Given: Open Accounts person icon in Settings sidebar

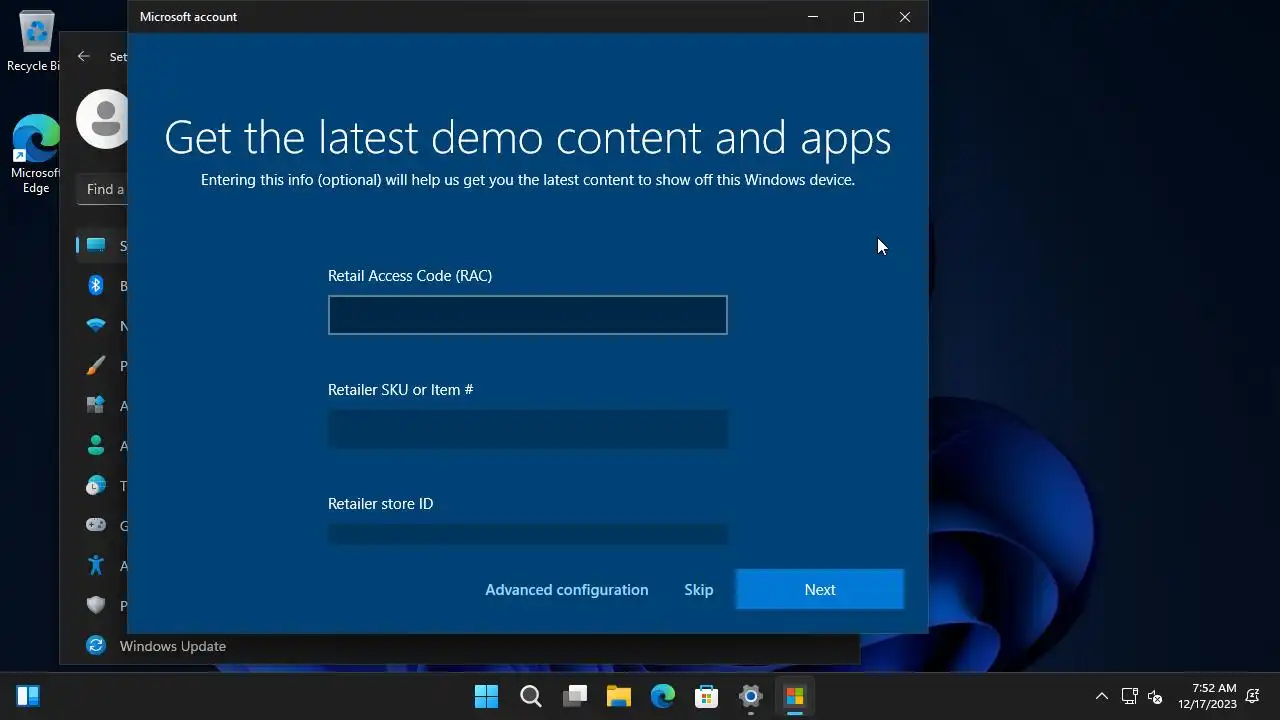Looking at the screenshot, I should 96,445.
